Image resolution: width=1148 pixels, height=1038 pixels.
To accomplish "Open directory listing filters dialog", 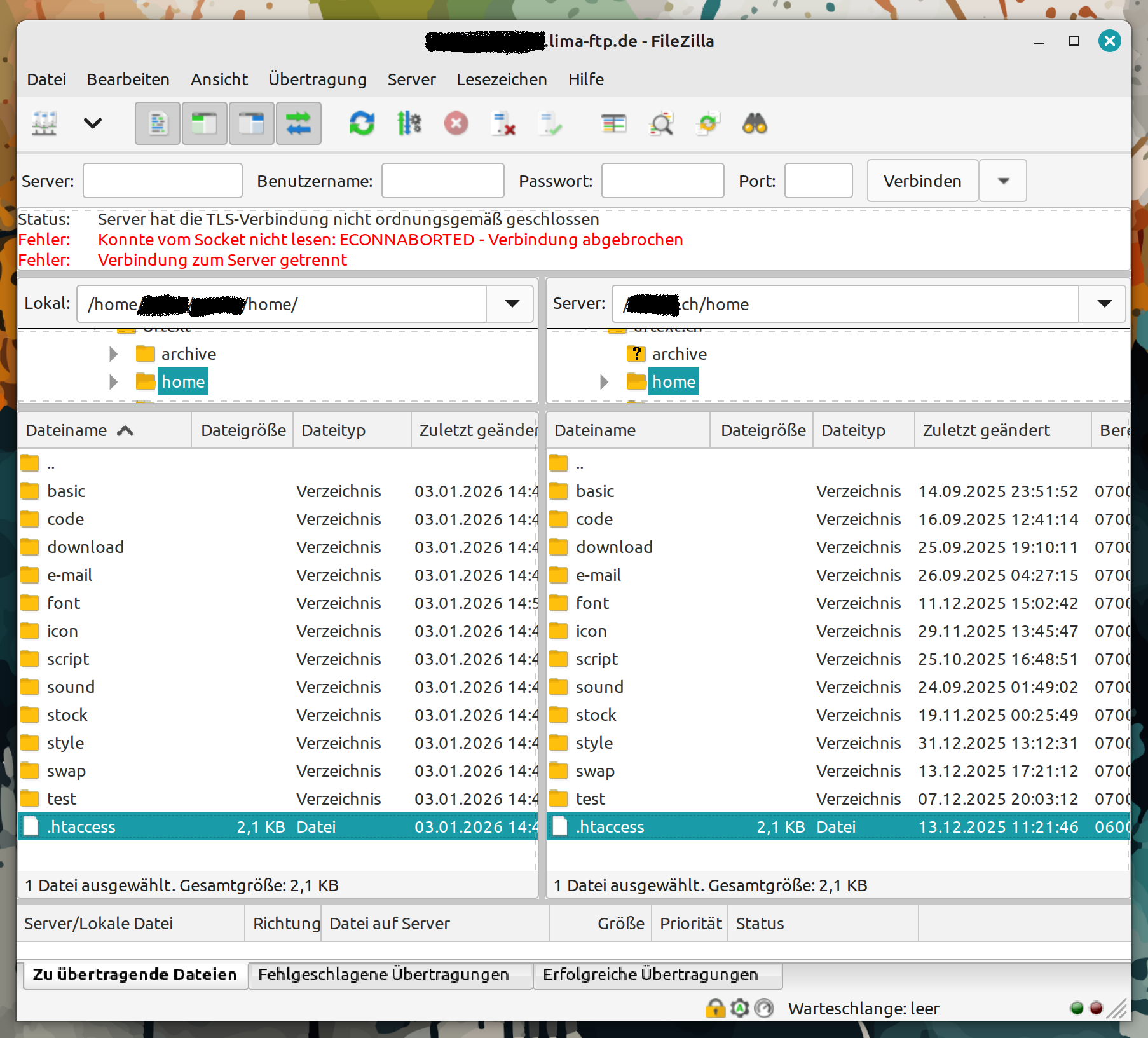I will pos(613,123).
